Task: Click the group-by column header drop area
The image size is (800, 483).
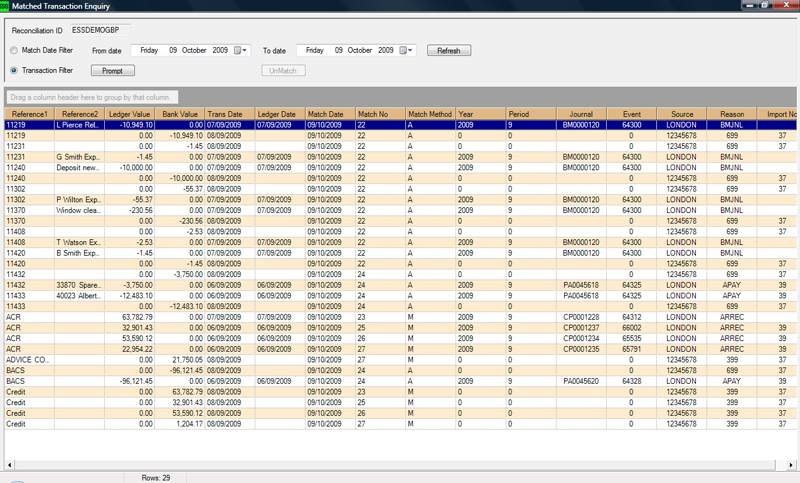Action: [92, 97]
